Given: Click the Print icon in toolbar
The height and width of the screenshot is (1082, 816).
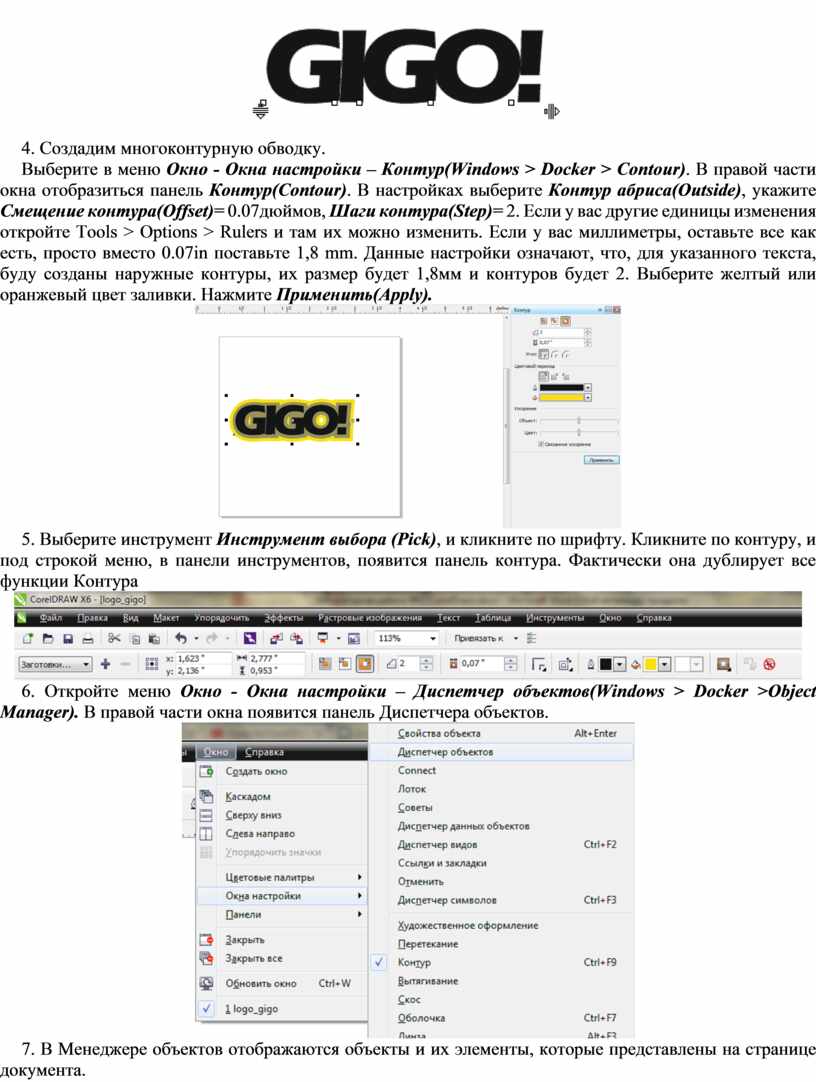Looking at the screenshot, I should pos(88,638).
